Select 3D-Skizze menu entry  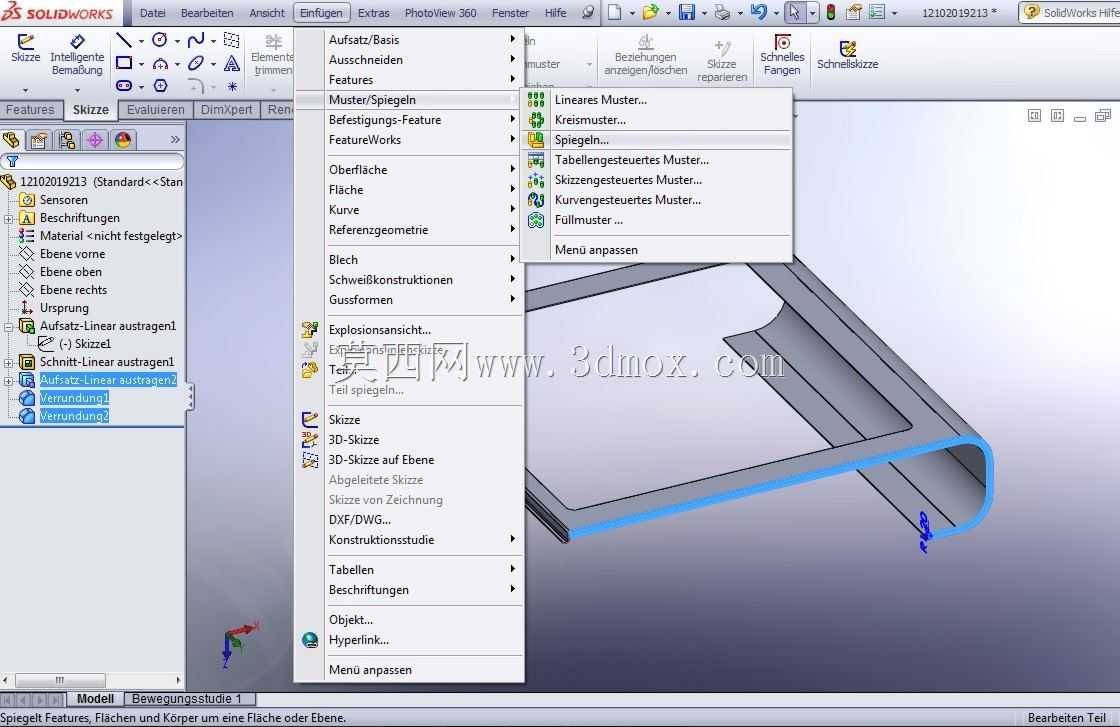(x=409, y=440)
